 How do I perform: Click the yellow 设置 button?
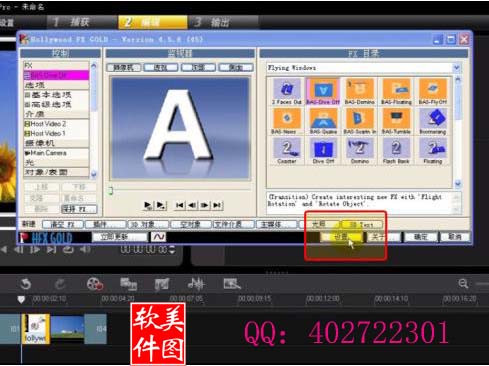click(x=341, y=237)
